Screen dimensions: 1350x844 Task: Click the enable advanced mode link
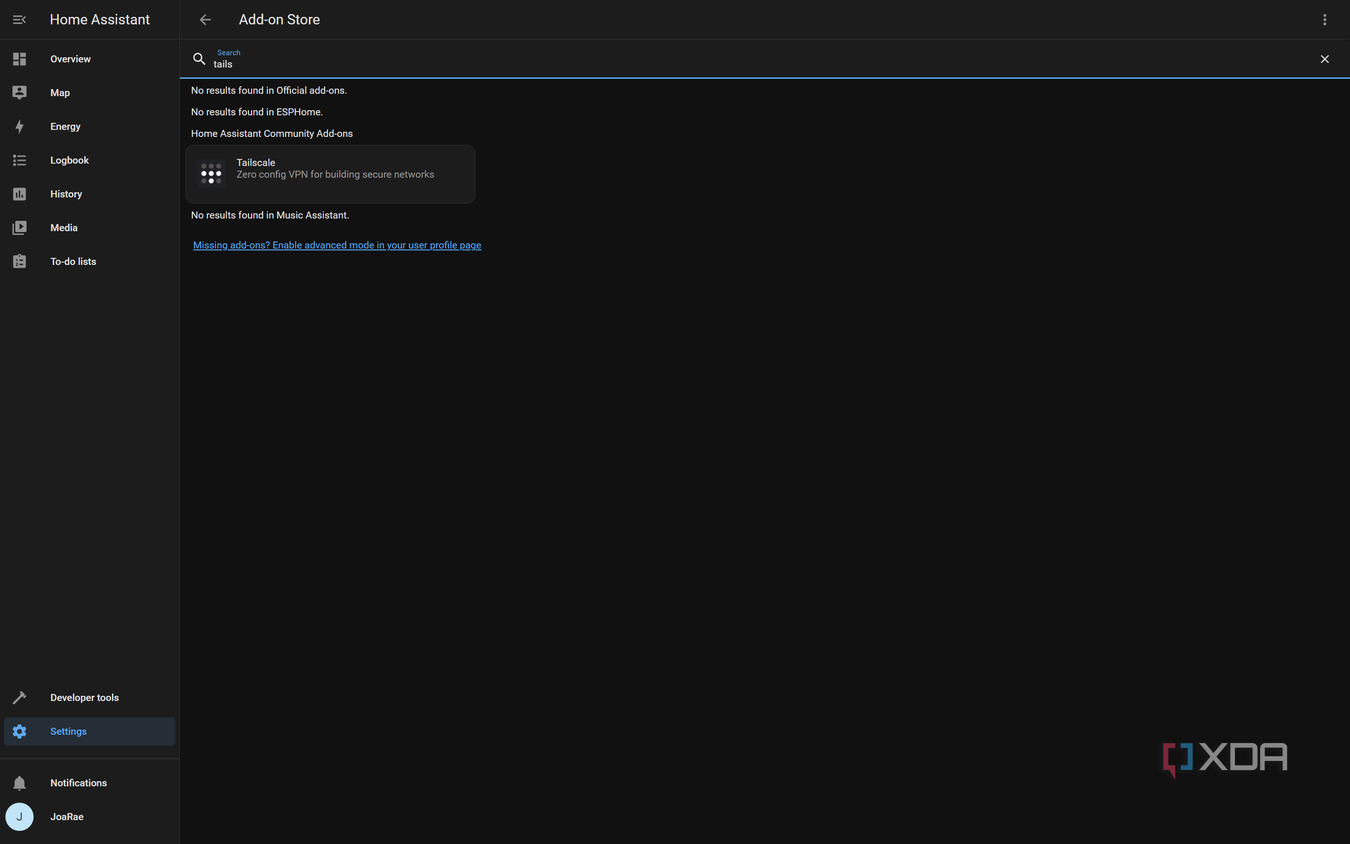click(337, 245)
